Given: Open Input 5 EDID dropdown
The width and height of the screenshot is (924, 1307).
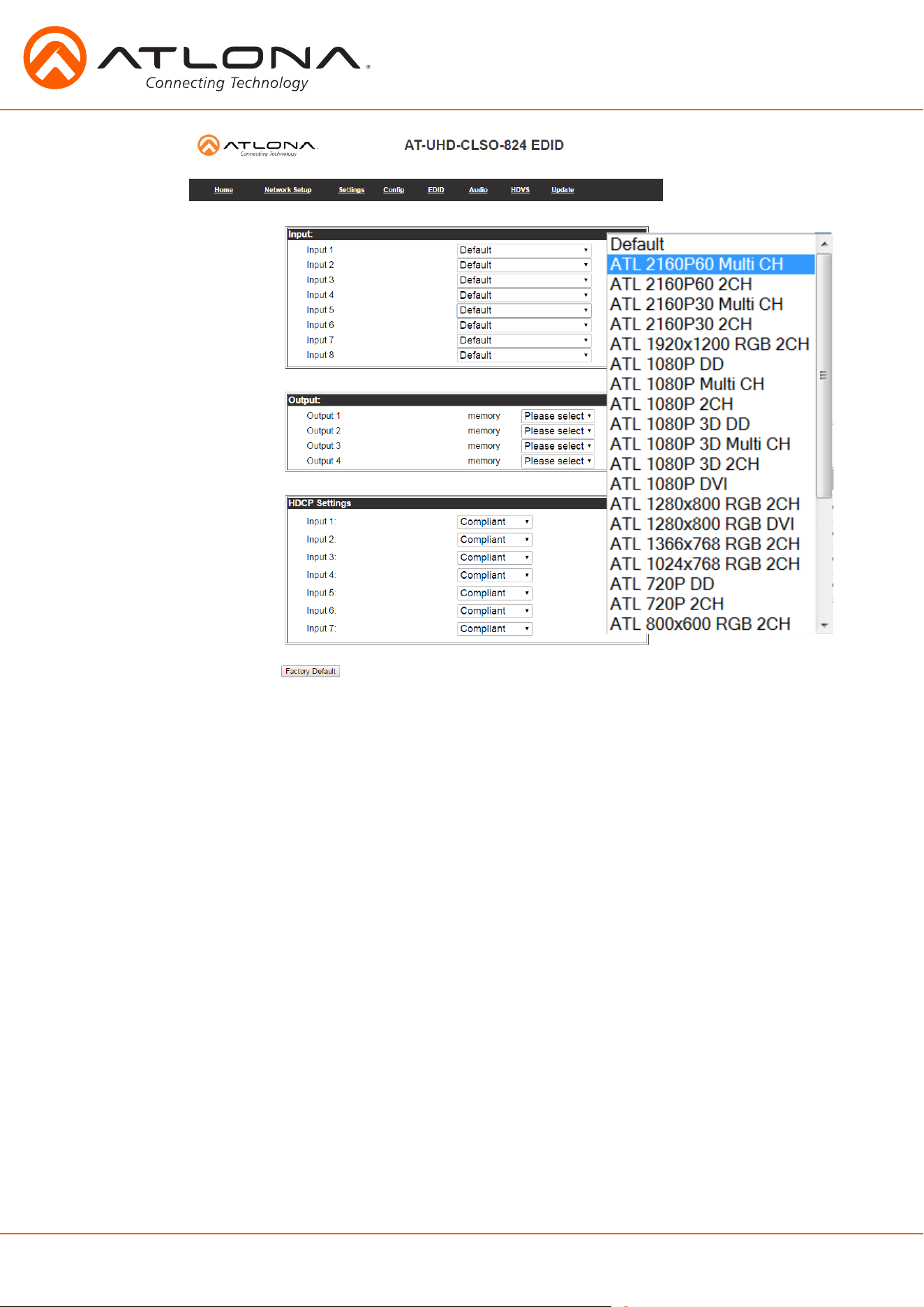Looking at the screenshot, I should click(x=524, y=310).
